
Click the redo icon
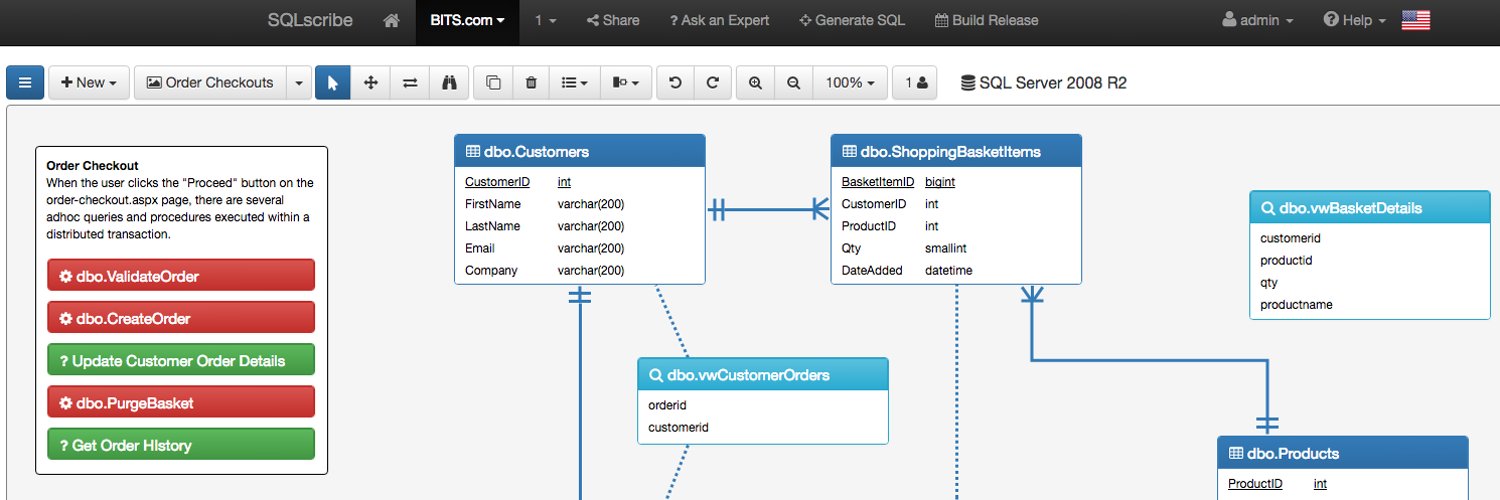click(713, 83)
